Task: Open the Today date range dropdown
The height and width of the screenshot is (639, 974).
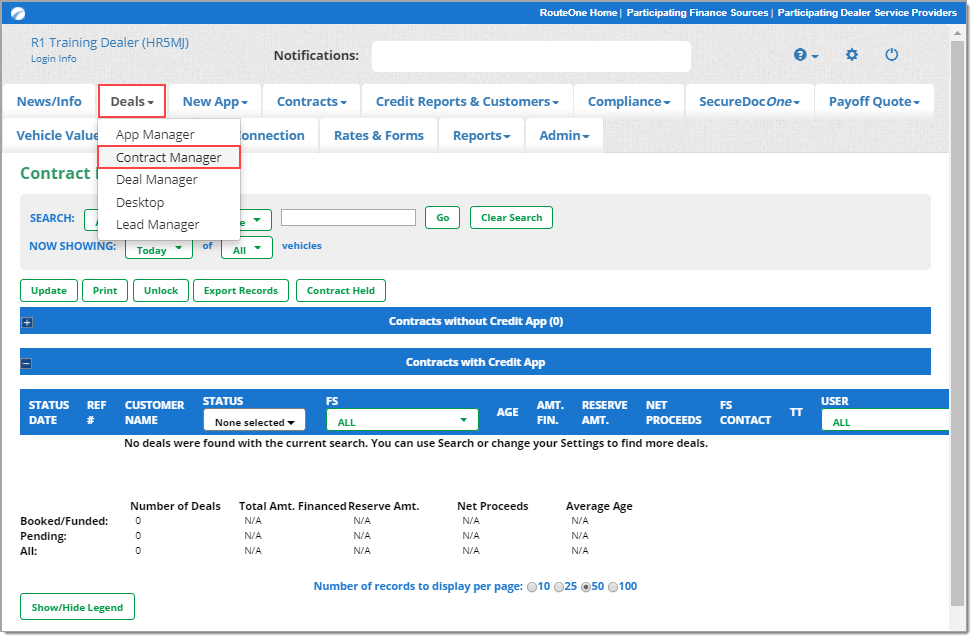Action: 159,250
